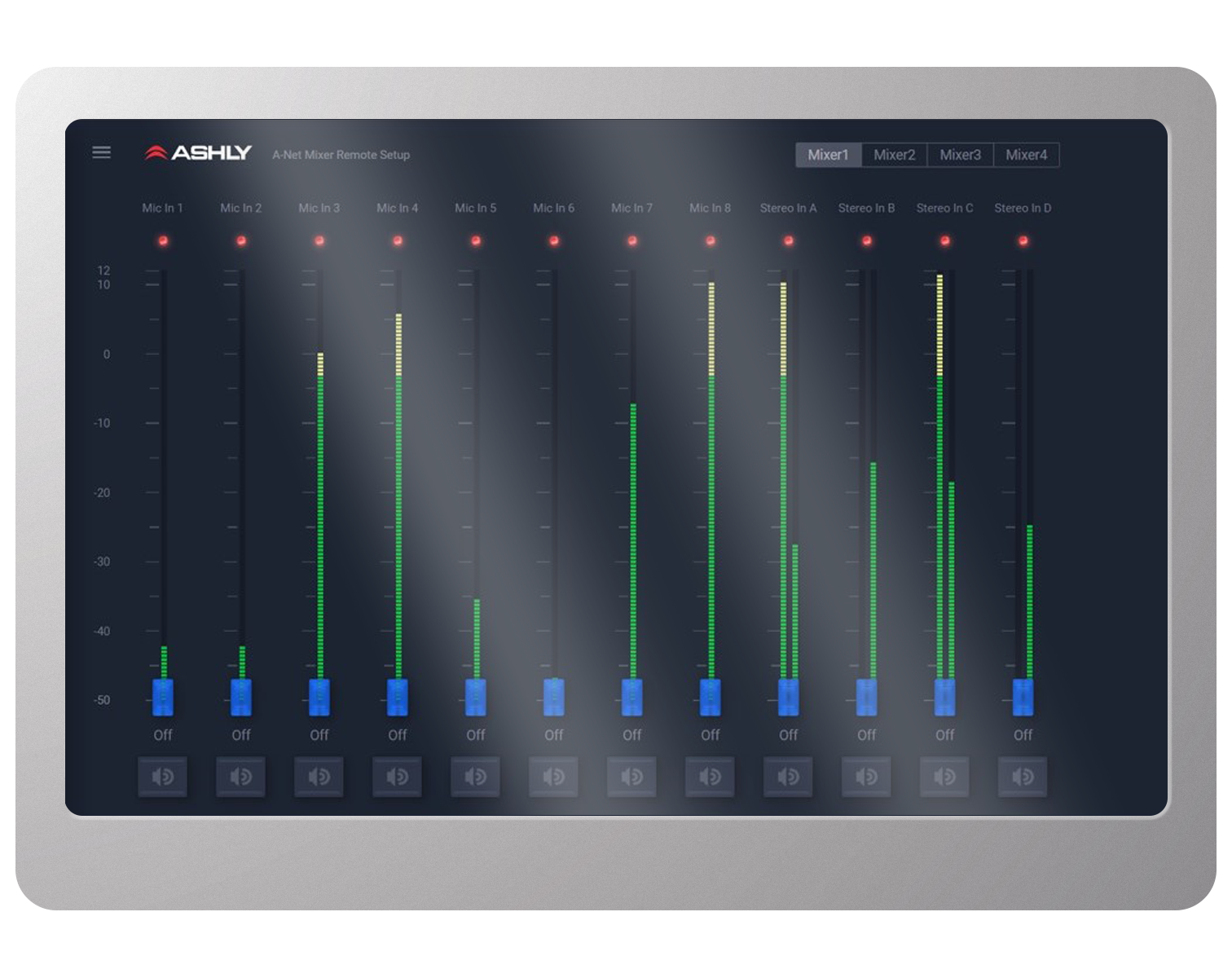Toggle red indicator for Mic In 4
Screen dimensions: 1232x978
point(398,240)
